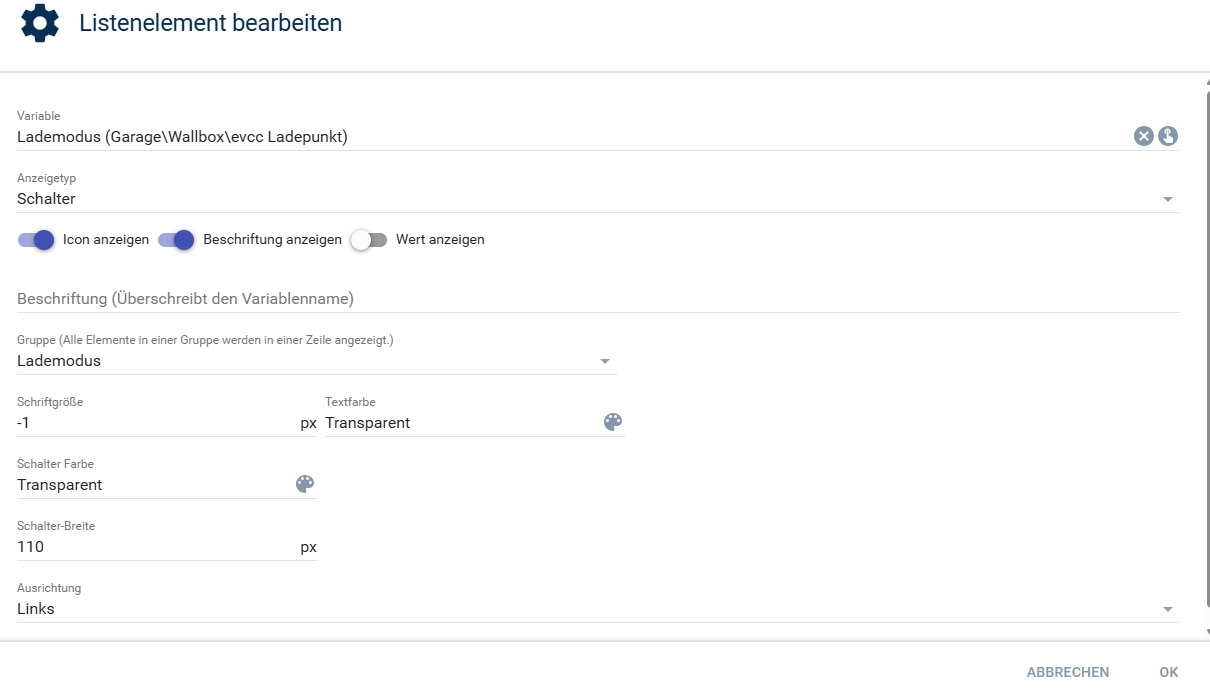Image resolution: width=1210 pixels, height=697 pixels.
Task: Click the gear icon beside the dialog title
Action: 40,23
